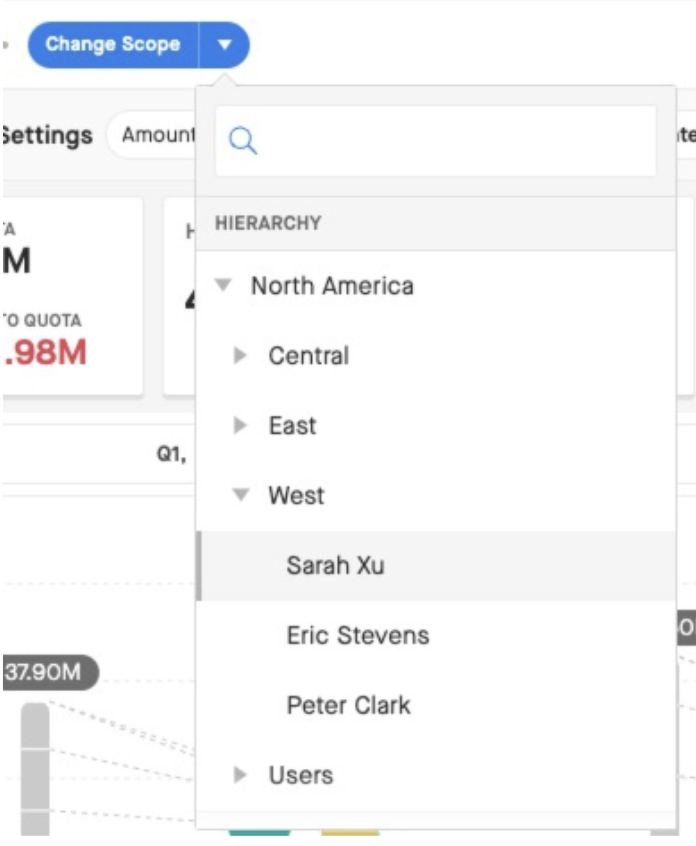Select West region

pyautogui.click(x=297, y=495)
